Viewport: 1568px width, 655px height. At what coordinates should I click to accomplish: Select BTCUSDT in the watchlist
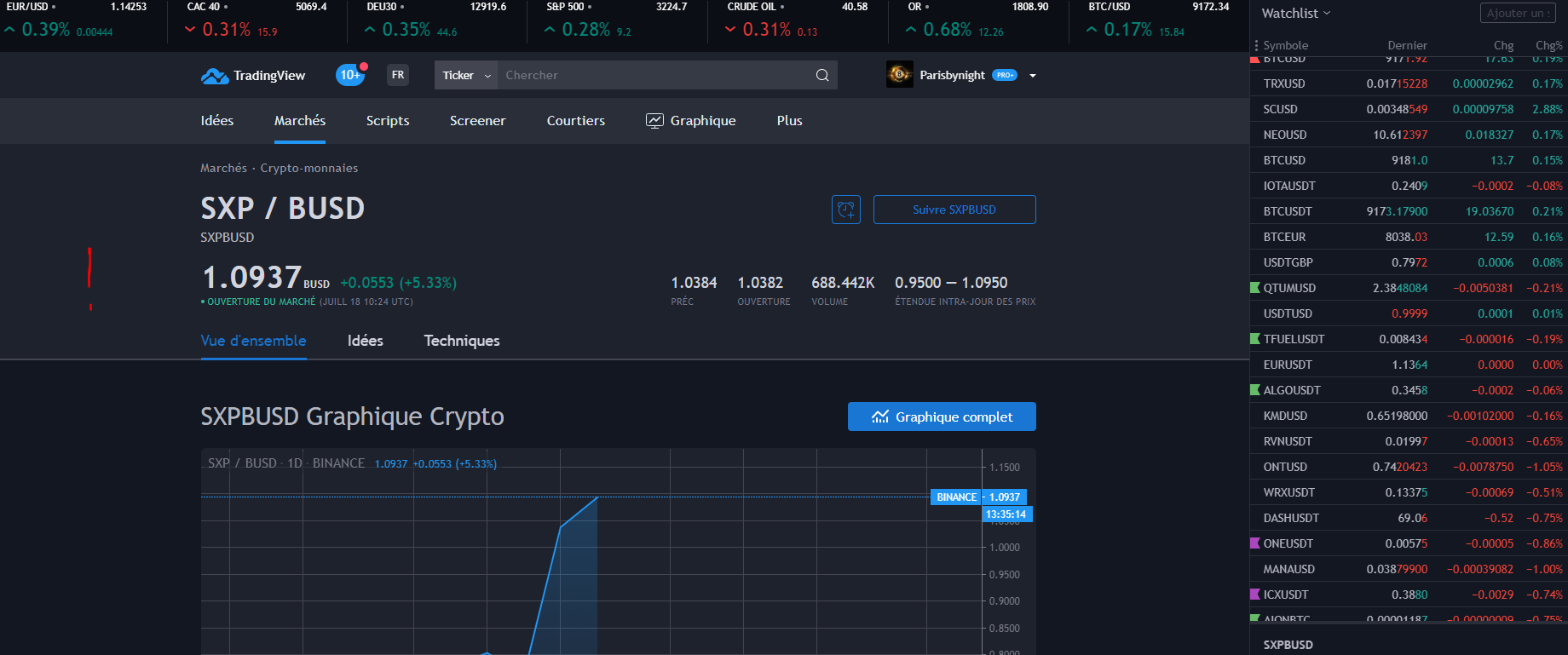coord(1409,211)
